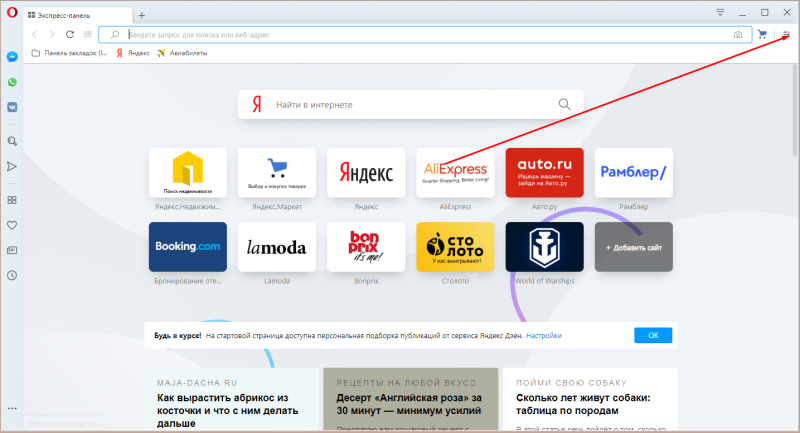Open history via the clock sidebar icon
This screenshot has height=433, width=800.
click(x=12, y=275)
